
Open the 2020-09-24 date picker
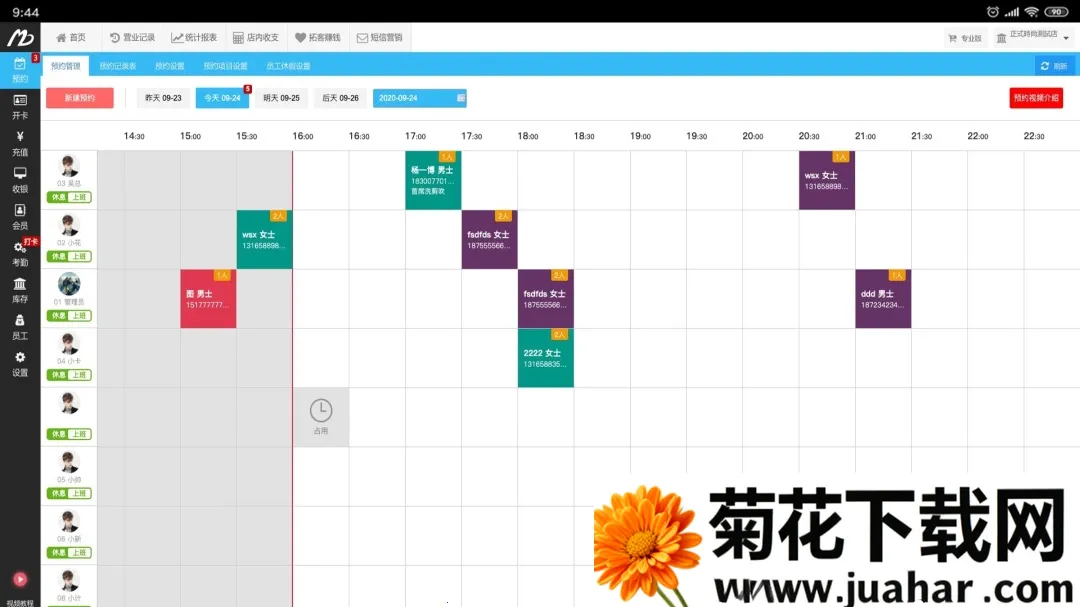pyautogui.click(x=419, y=98)
